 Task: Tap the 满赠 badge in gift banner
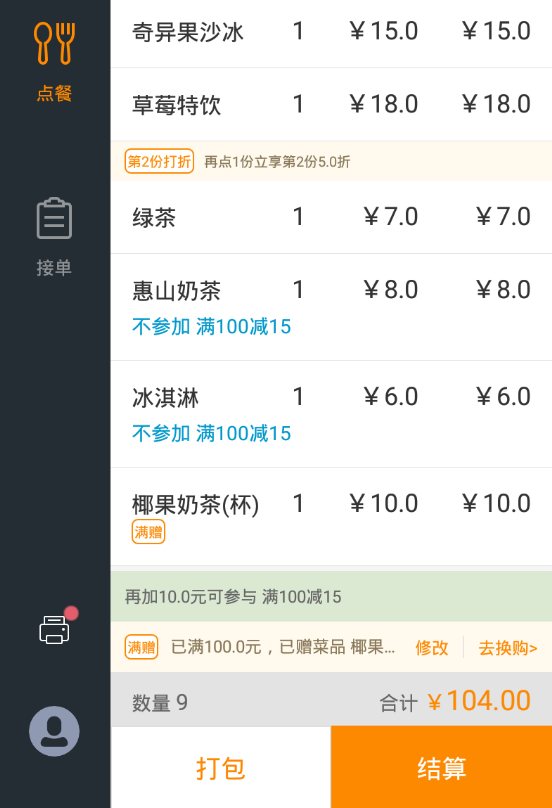[141, 647]
